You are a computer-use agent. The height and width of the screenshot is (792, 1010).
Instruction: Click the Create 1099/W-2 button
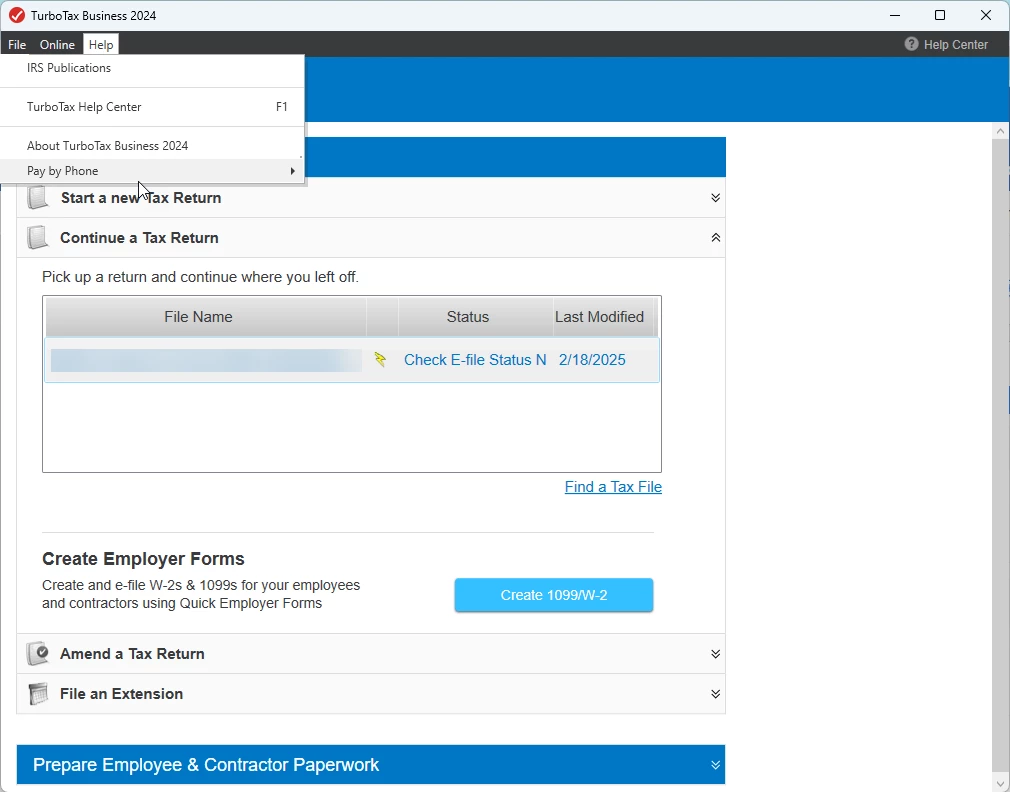554,595
